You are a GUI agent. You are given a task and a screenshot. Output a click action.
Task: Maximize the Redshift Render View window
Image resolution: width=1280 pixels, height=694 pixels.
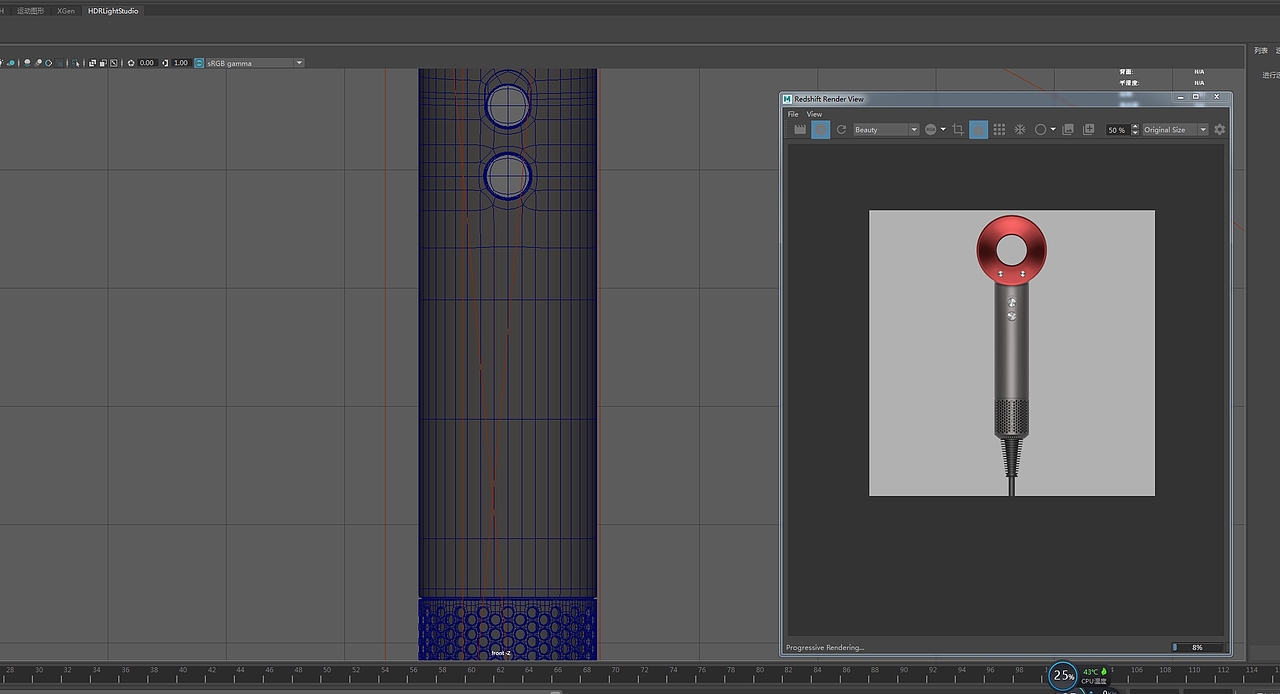pos(1196,97)
